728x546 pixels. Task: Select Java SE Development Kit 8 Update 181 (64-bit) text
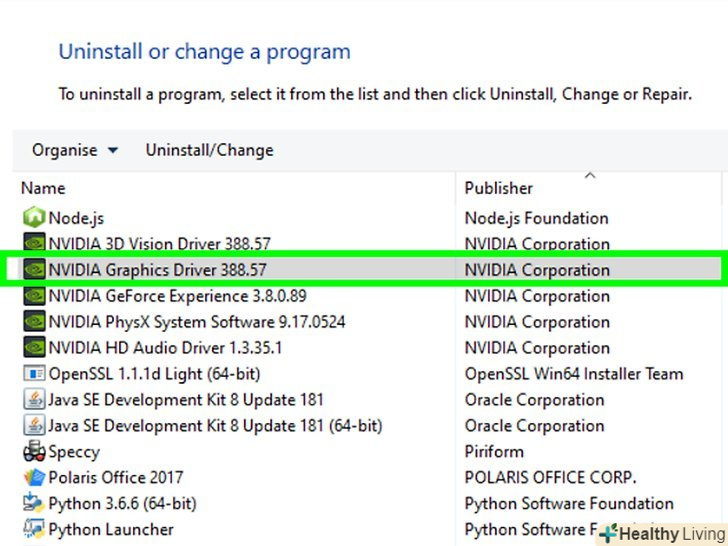point(215,426)
